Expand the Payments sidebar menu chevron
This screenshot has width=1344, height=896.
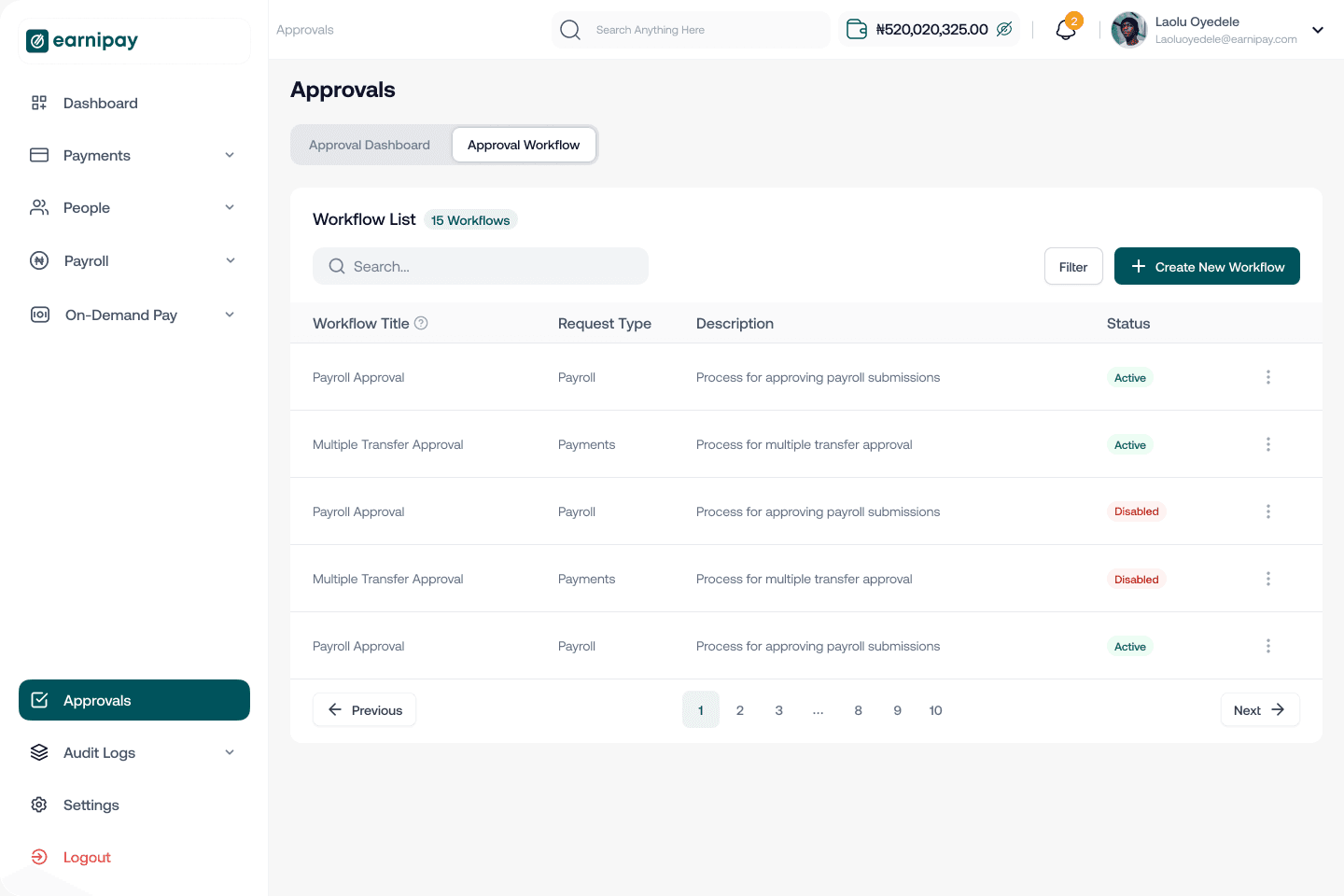230,155
